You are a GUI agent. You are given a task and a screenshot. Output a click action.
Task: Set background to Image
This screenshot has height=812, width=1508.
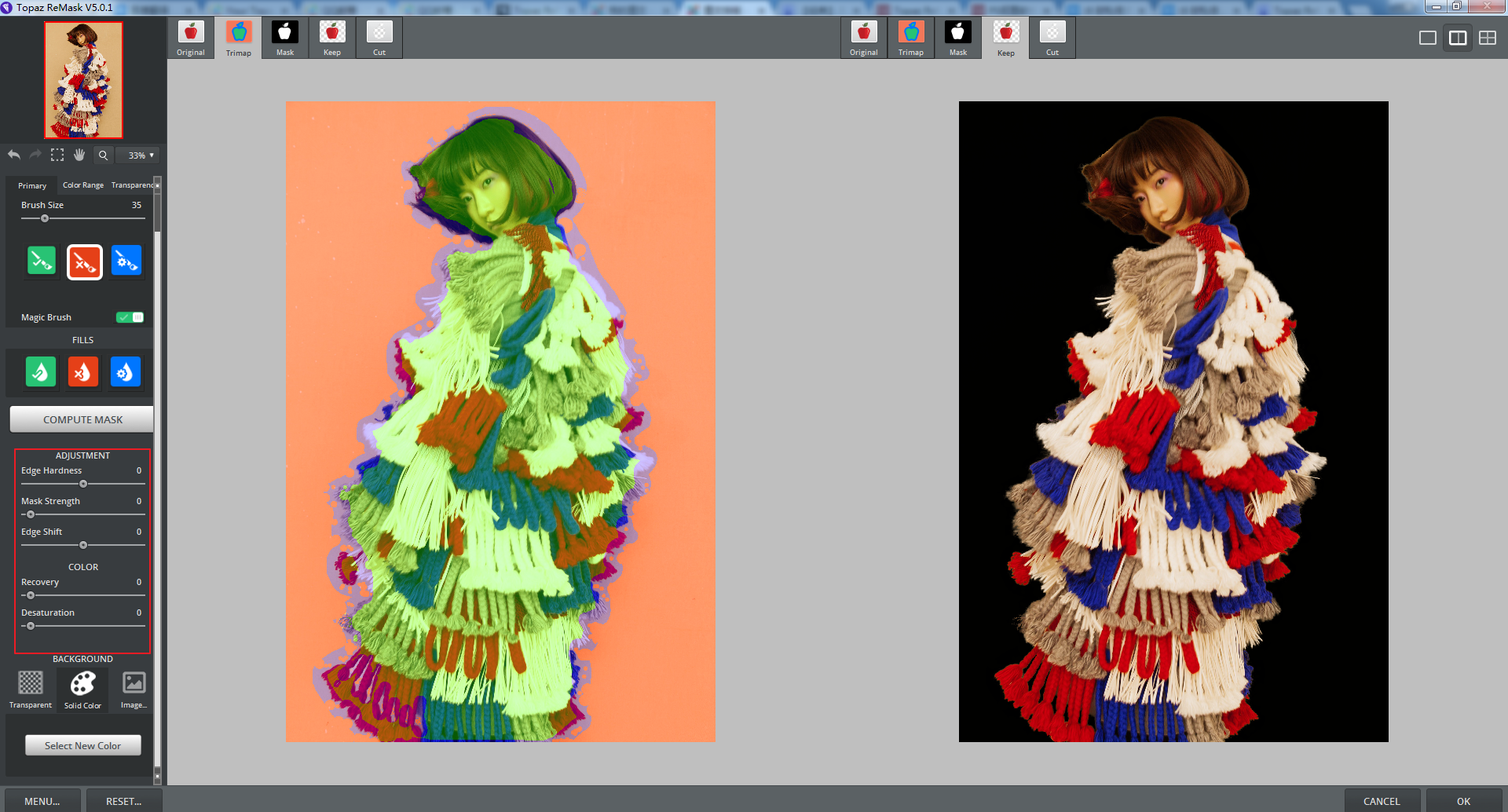click(134, 689)
